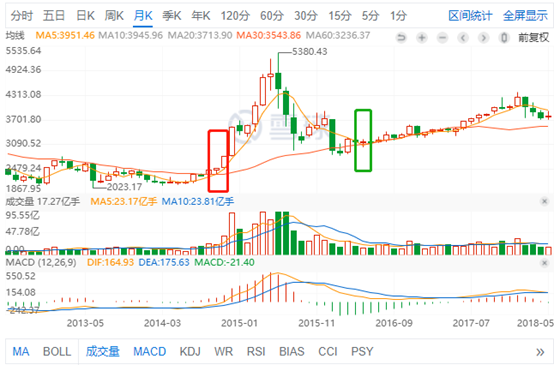
Task: Click the 2017-07 date axis label
Action: click(x=471, y=323)
